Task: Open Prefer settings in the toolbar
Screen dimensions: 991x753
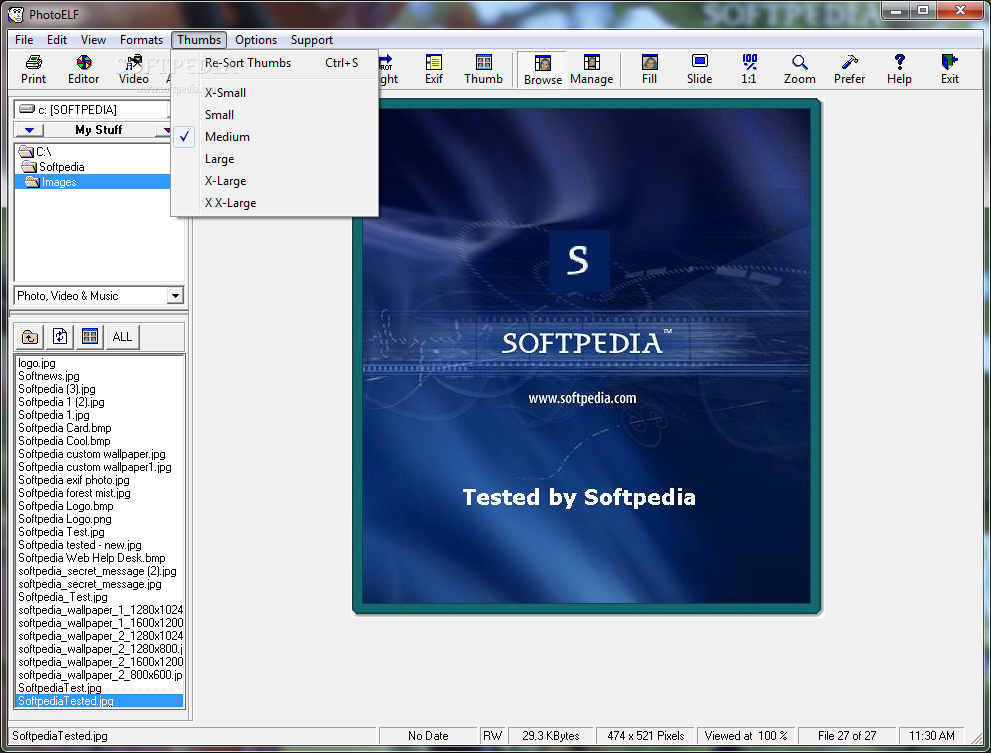Action: coord(849,69)
